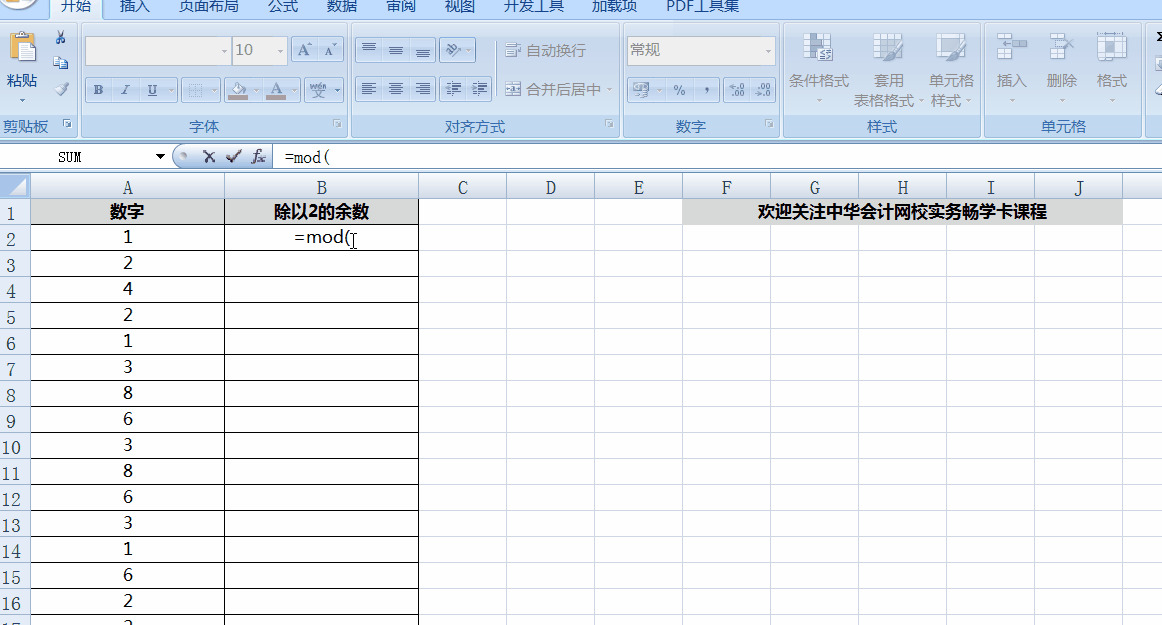This screenshot has height=625, width=1162.
Task: Toggle Bold formatting
Action: pyautogui.click(x=98, y=90)
